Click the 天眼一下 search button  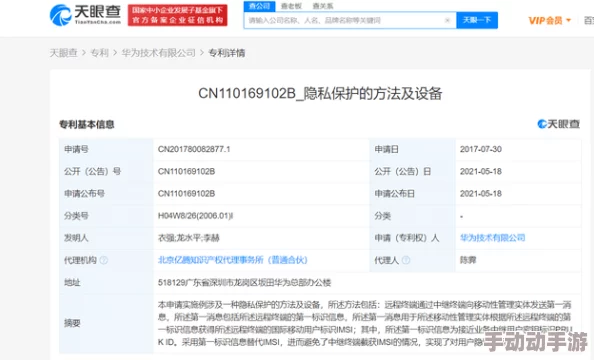(477, 20)
